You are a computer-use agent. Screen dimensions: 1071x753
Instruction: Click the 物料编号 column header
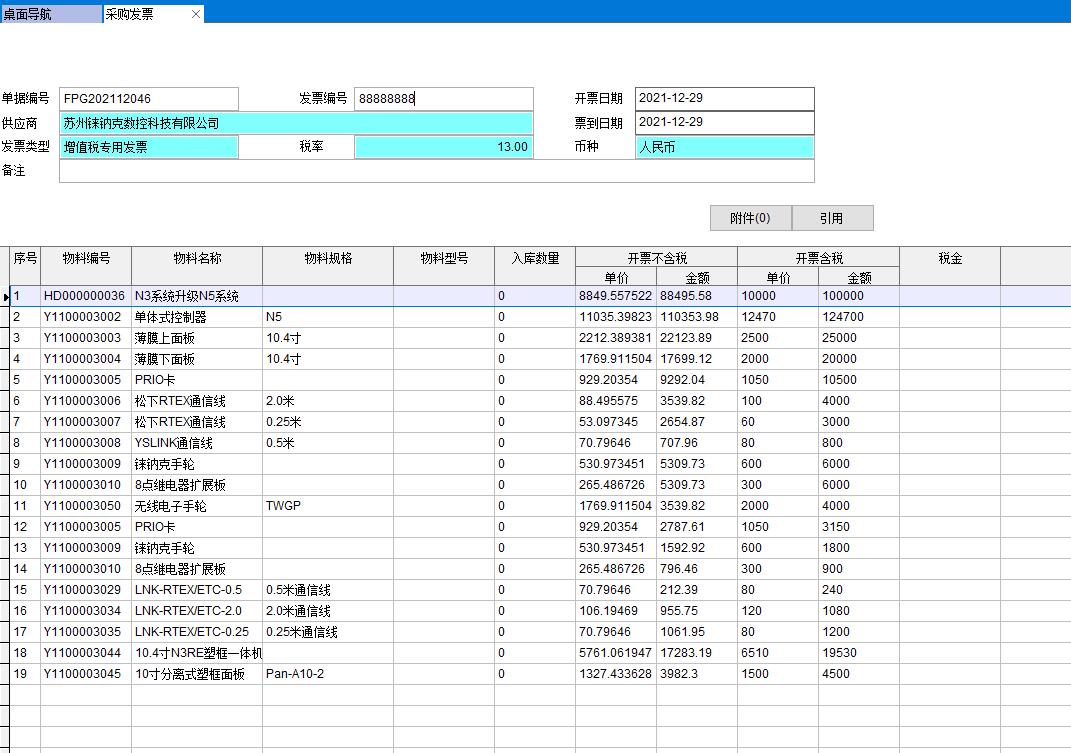click(x=86, y=259)
